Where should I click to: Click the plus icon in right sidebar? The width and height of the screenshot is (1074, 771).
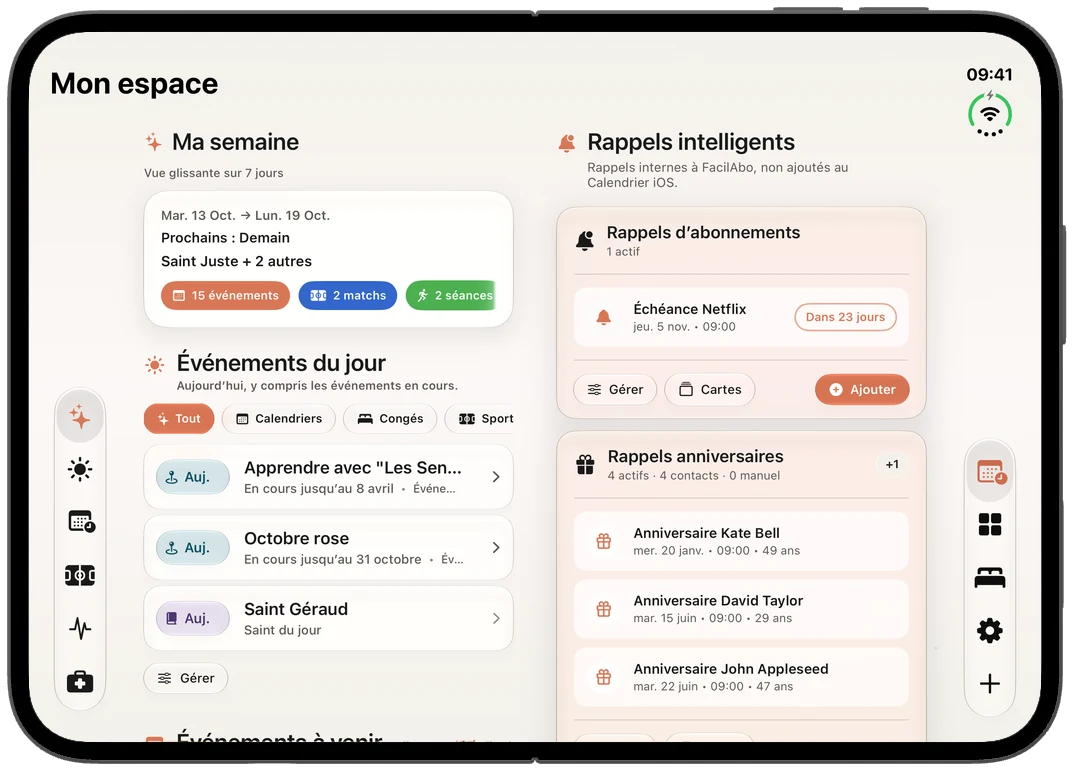990,683
